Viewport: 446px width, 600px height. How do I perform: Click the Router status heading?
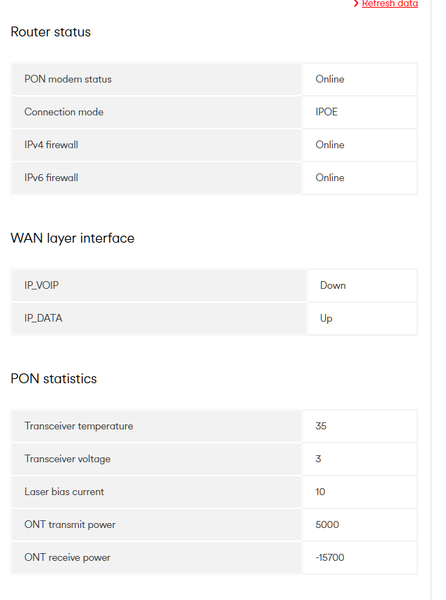pos(50,32)
